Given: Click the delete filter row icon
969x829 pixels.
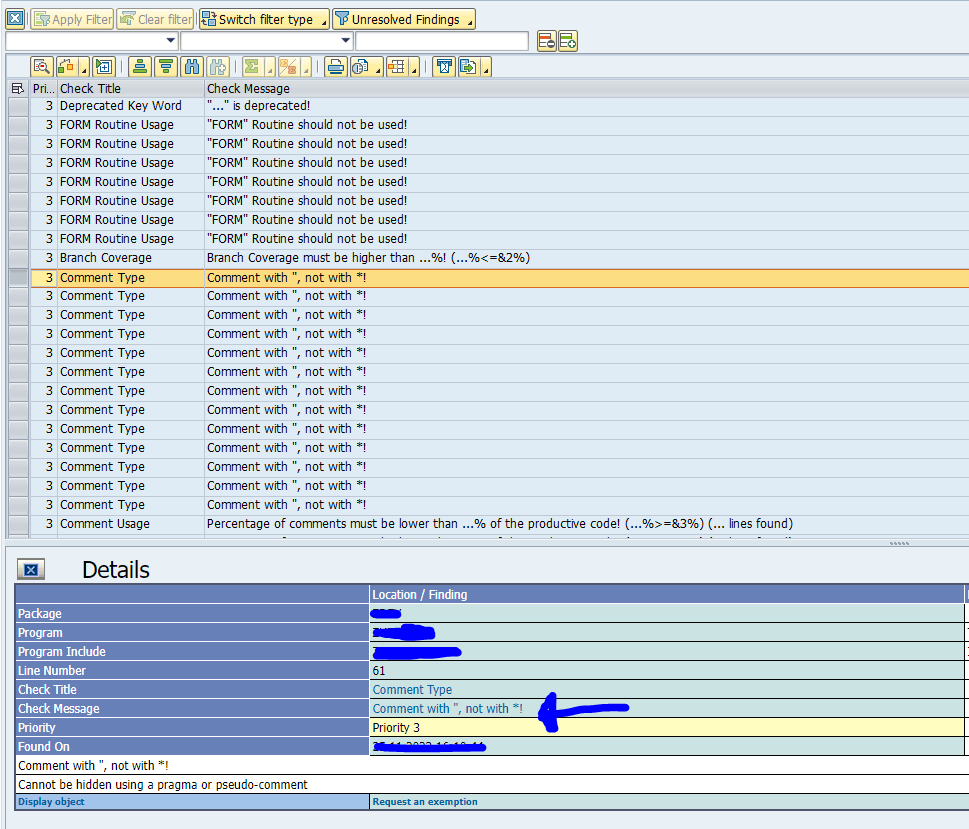Looking at the screenshot, I should tap(547, 41).
